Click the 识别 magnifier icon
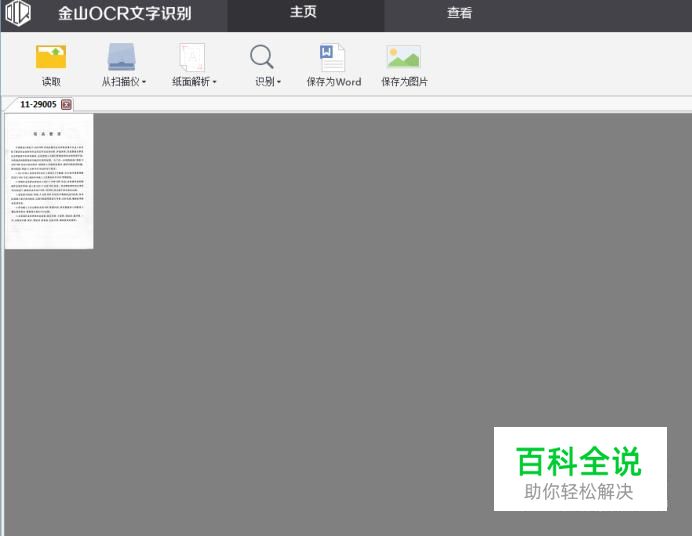692x536 pixels. 262,56
